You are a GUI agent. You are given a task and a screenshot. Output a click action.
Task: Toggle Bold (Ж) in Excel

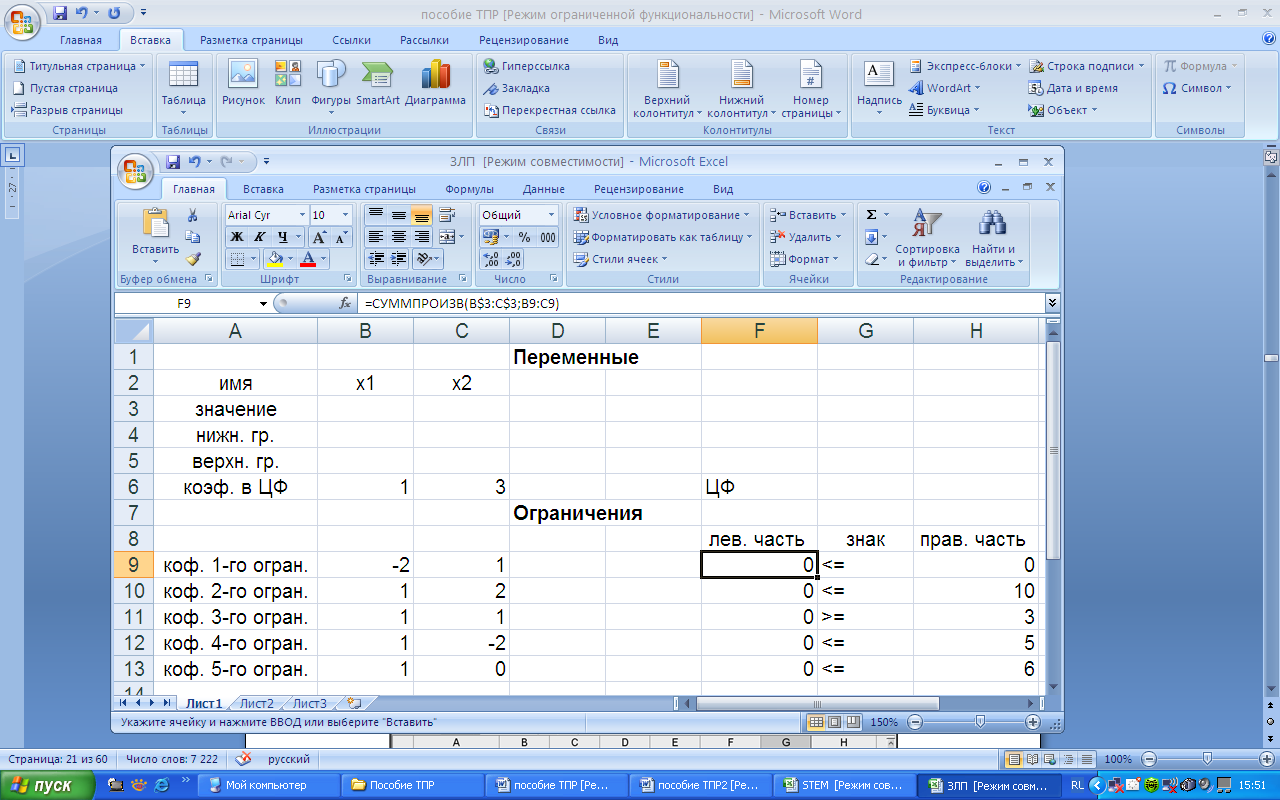[237, 237]
